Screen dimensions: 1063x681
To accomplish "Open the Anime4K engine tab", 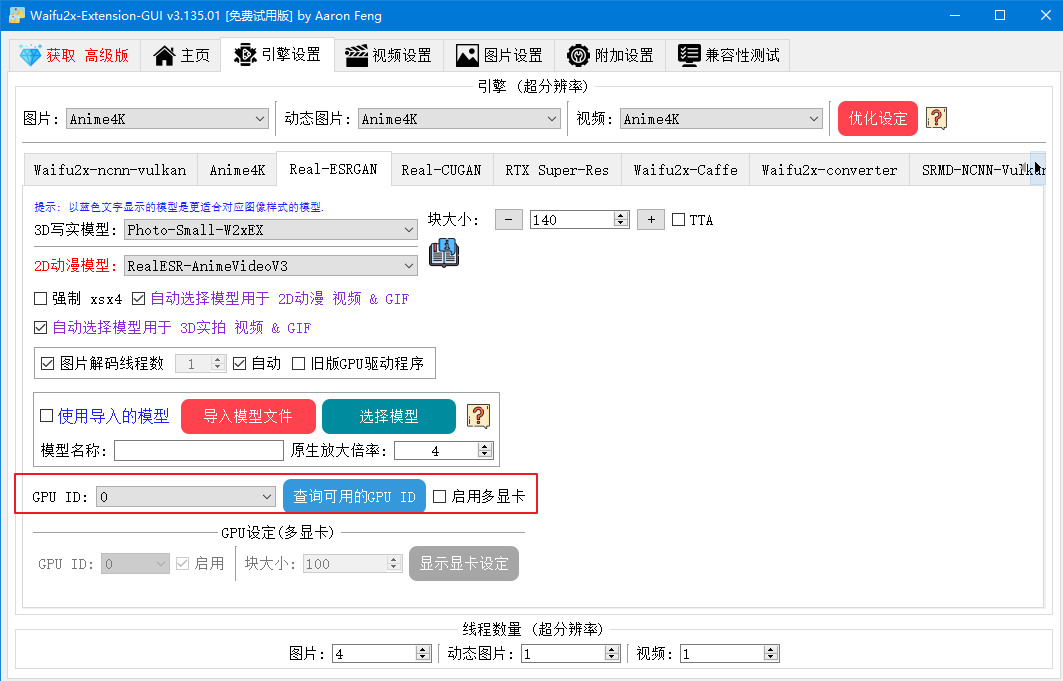I will [x=237, y=170].
